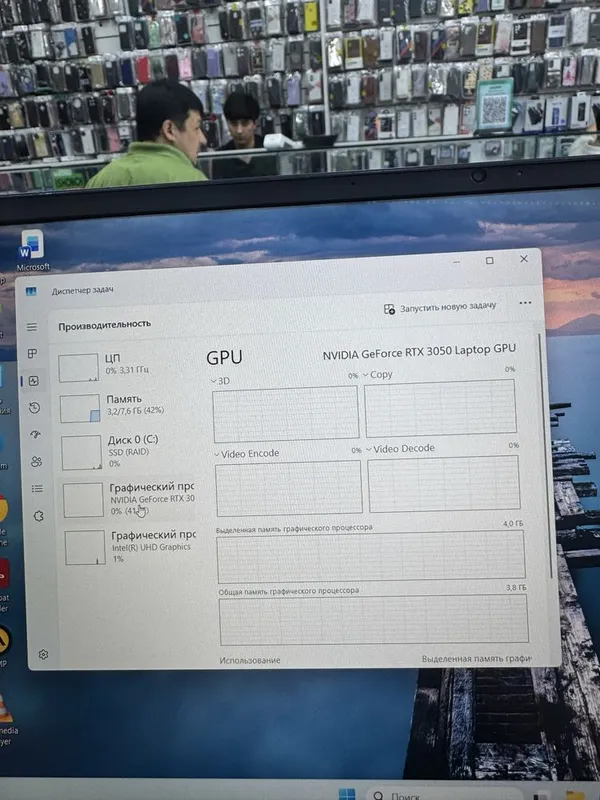Click the Память mini graph thumbnail
This screenshot has width=600, height=800.
click(80, 408)
